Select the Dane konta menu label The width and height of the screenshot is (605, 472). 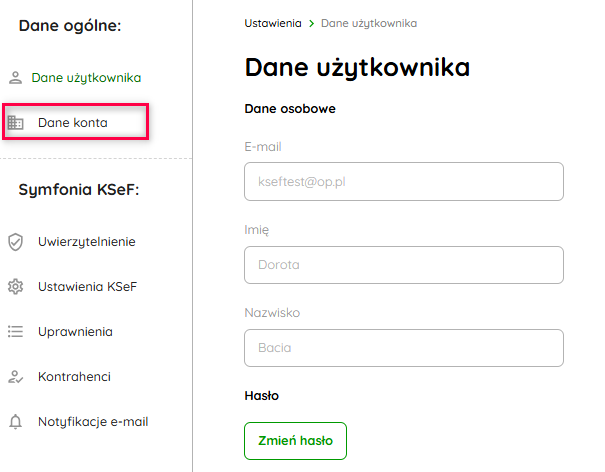click(x=73, y=123)
